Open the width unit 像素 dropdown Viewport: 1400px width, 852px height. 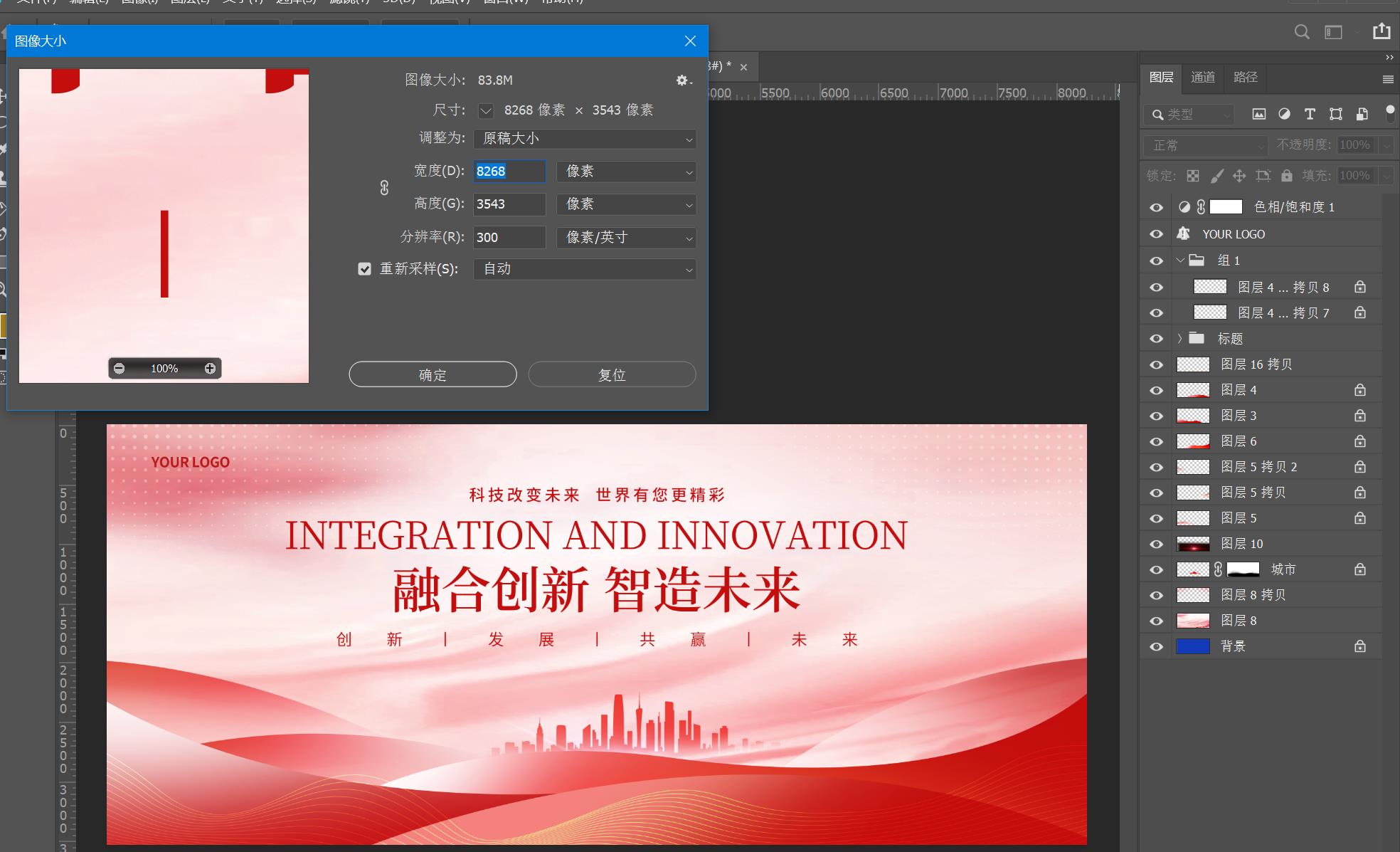click(x=626, y=172)
